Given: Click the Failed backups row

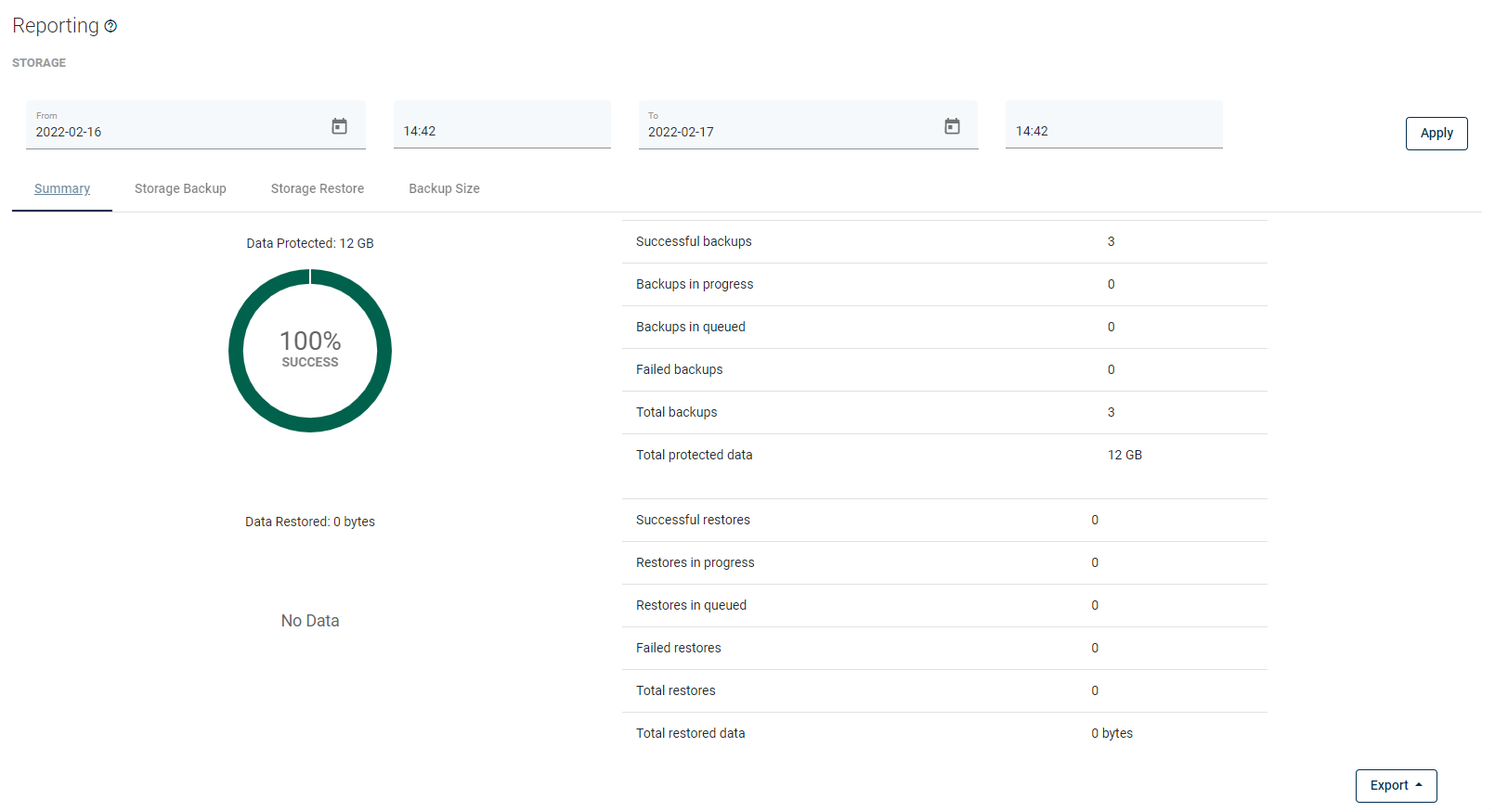Looking at the screenshot, I should pos(943,369).
